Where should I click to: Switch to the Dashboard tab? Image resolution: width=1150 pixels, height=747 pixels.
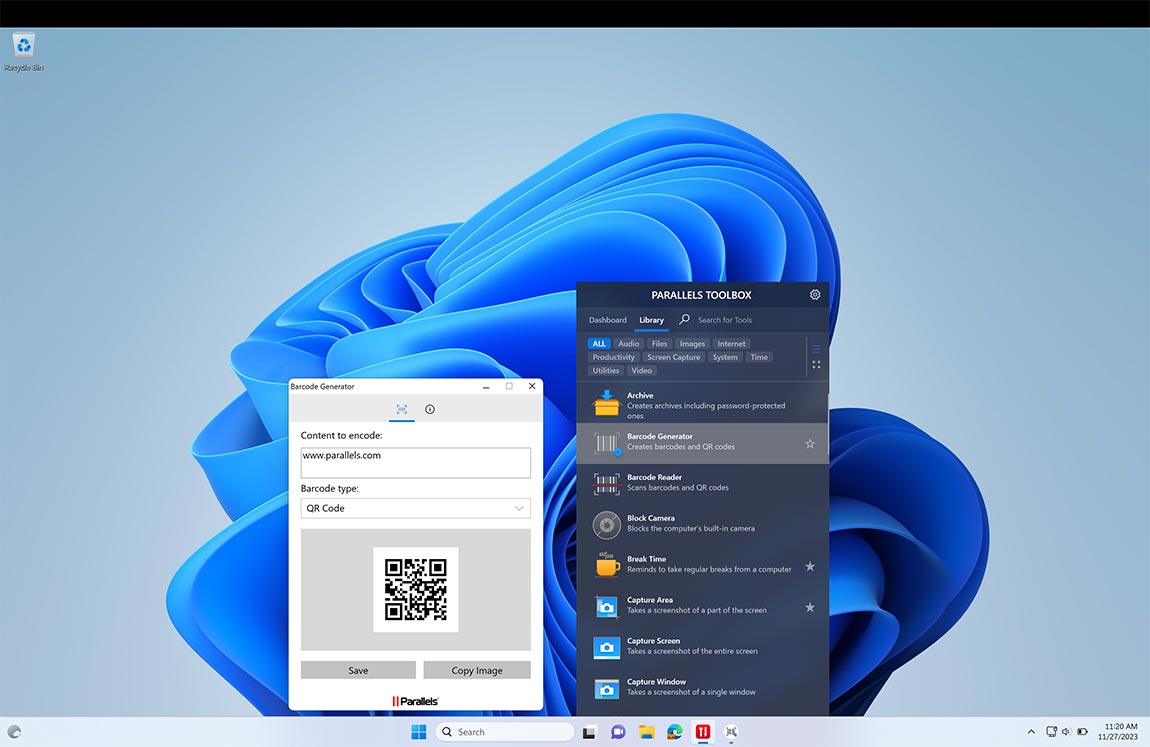tap(607, 320)
